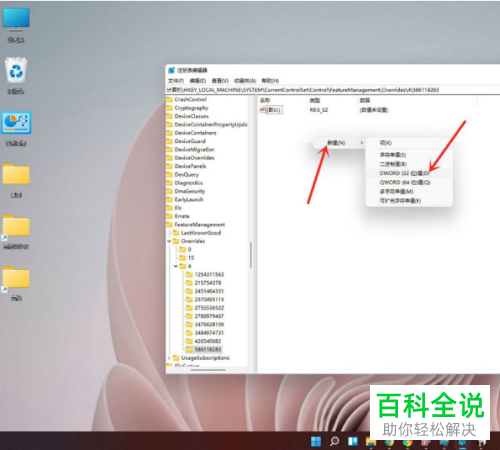Select the DeviceContainers key
500x450 pixels.
pos(195,133)
